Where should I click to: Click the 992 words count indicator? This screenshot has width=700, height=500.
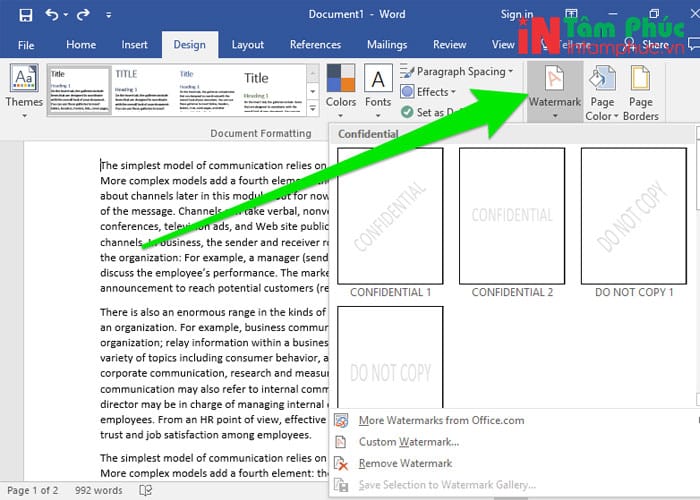click(100, 490)
